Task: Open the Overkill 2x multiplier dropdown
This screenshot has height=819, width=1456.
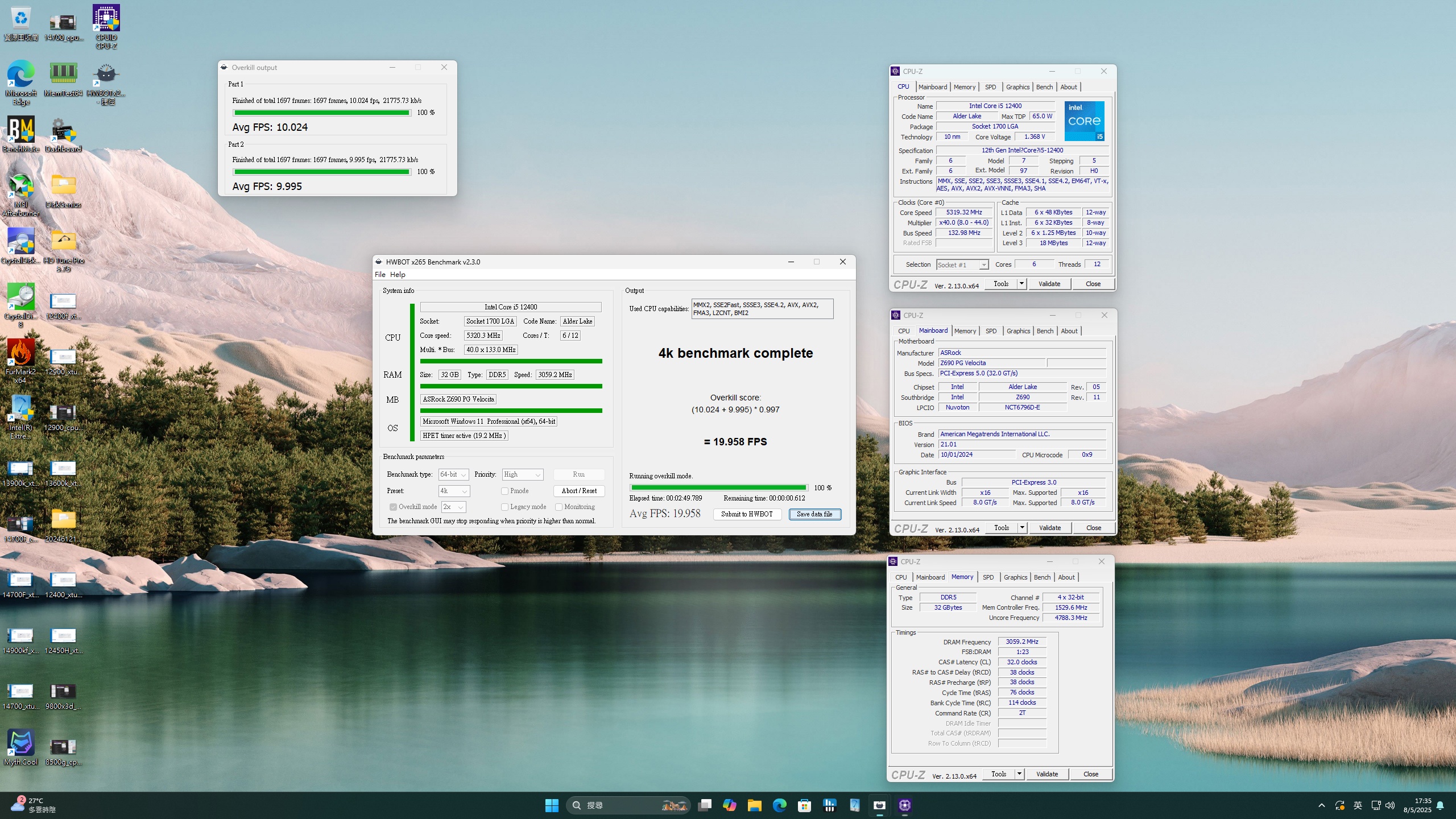Action: coord(453,507)
